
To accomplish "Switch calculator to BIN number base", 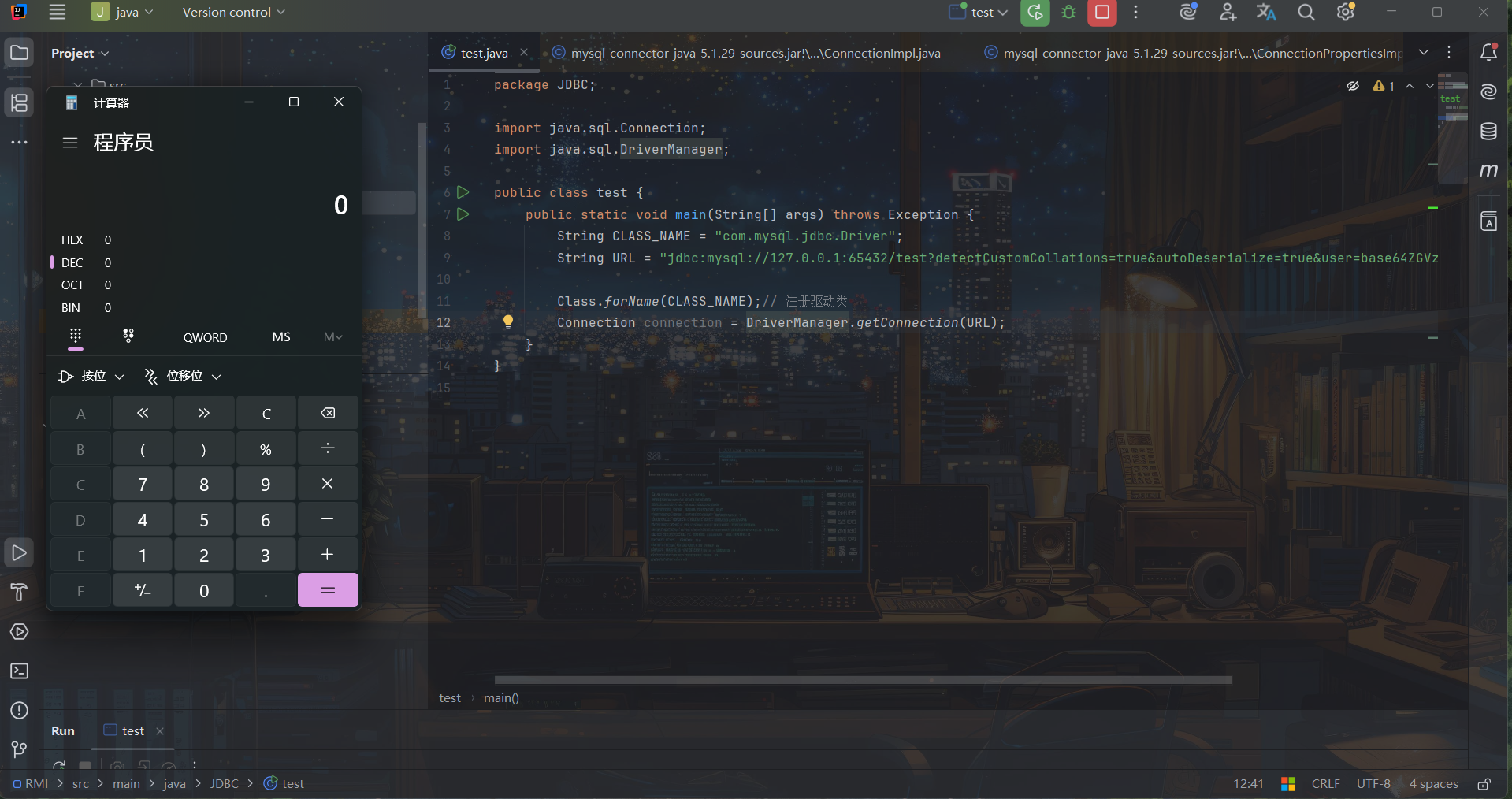I will coord(71,308).
